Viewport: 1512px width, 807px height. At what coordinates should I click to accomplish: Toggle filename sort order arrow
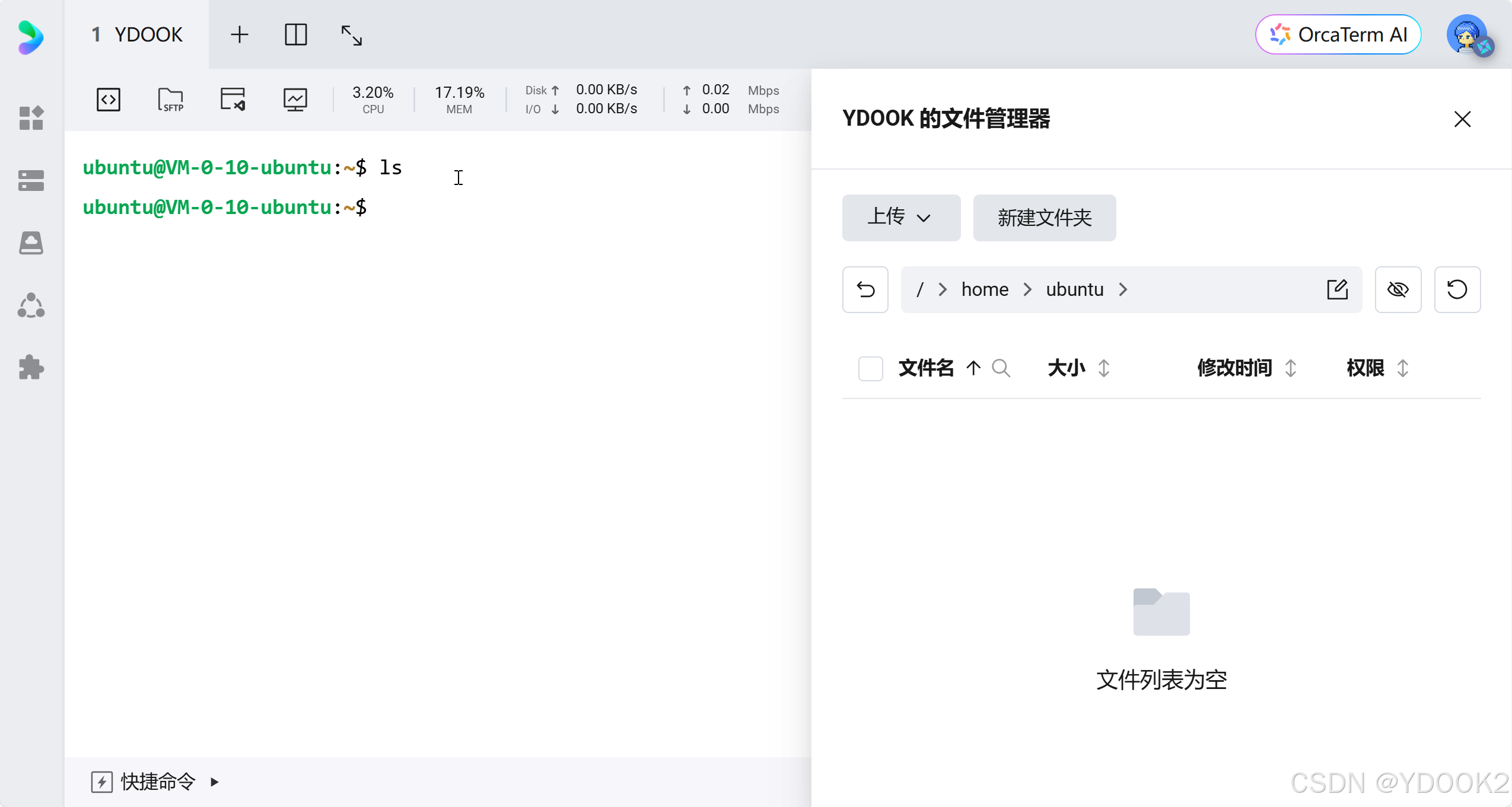tap(973, 368)
